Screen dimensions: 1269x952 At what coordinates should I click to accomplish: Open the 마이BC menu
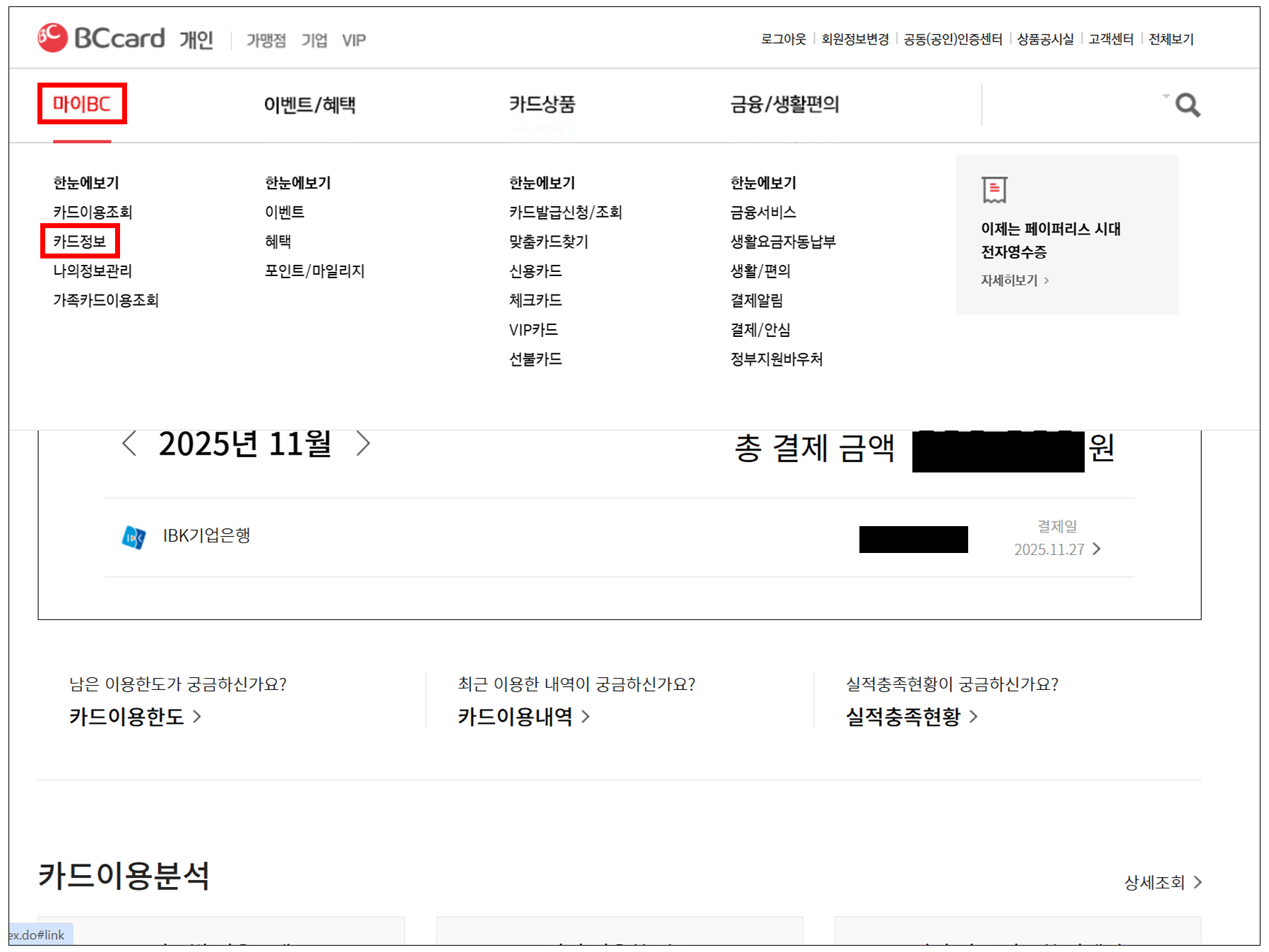[82, 105]
